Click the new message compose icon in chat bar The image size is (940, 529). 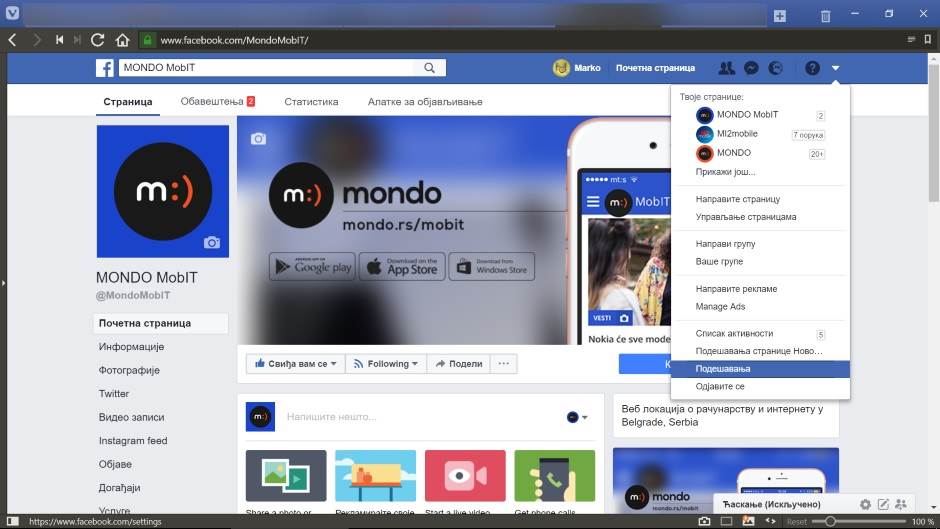coord(883,504)
